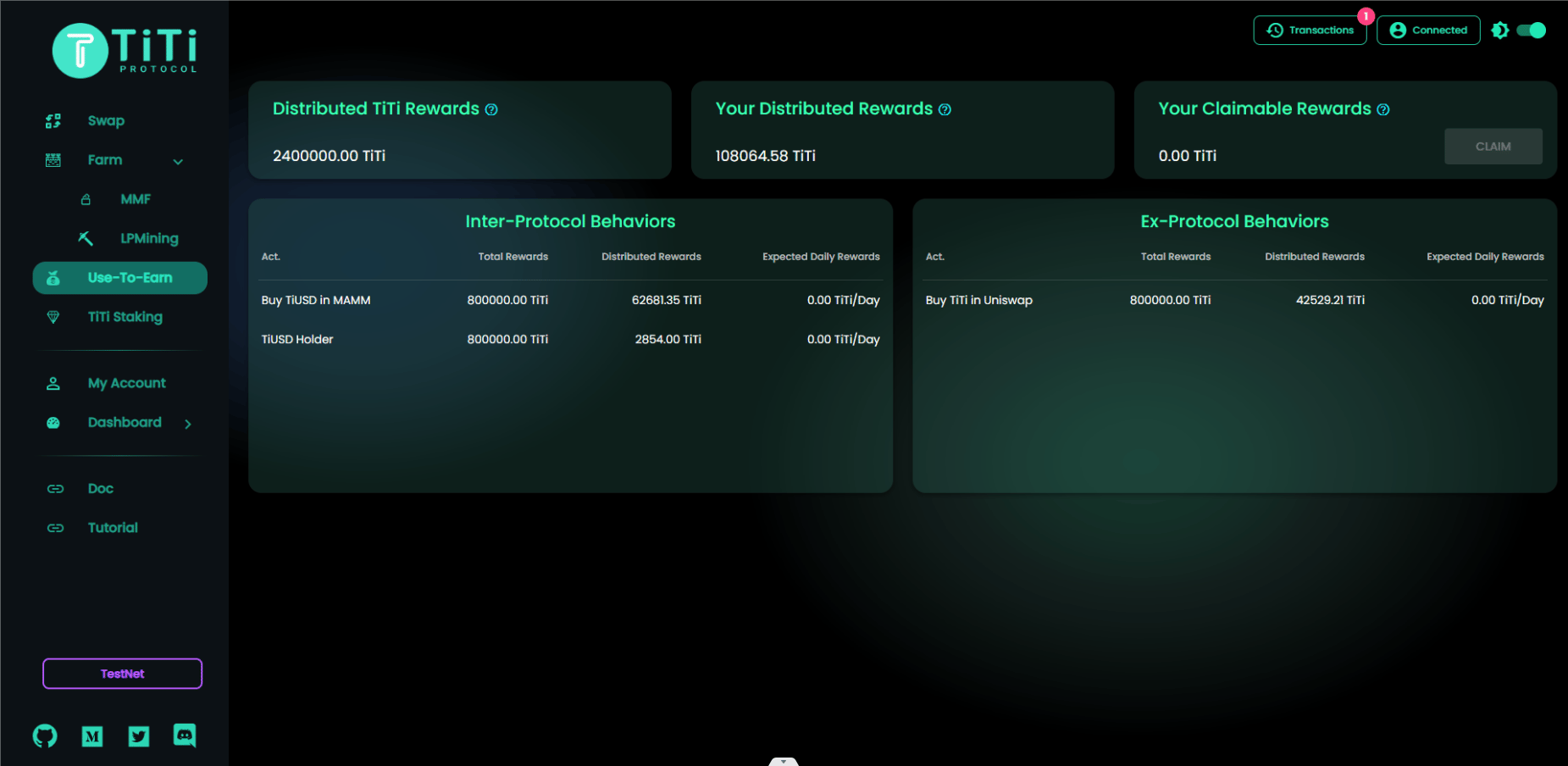Image resolution: width=1568 pixels, height=766 pixels.
Task: Select the TiUSD Holder row
Action: coord(571,339)
